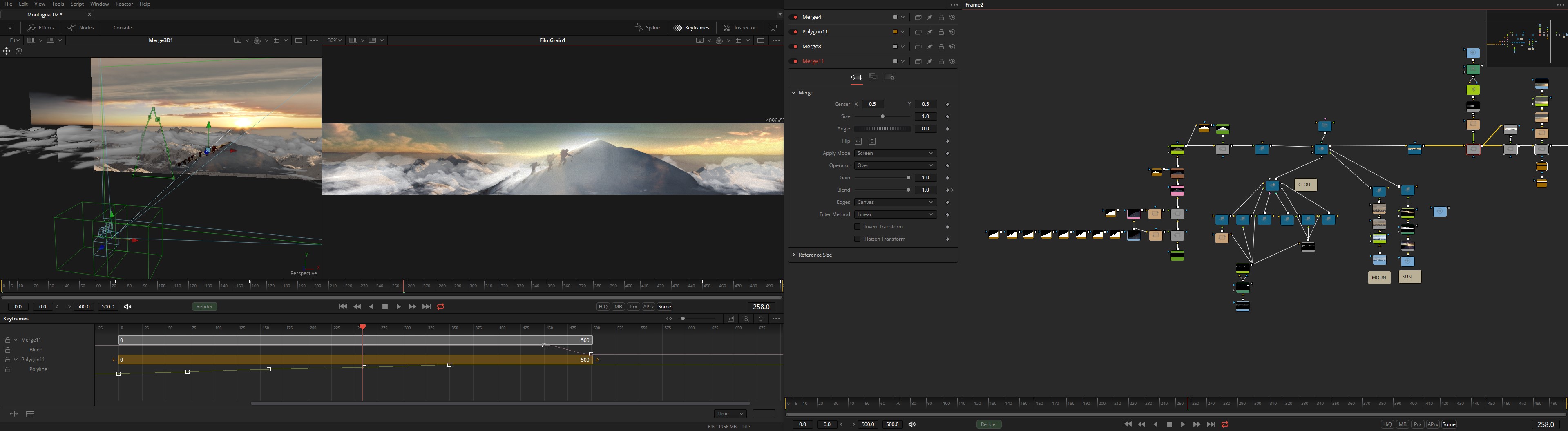Switch to Merge11 Channels tab icon
The width and height of the screenshot is (1568, 431).
[873, 77]
